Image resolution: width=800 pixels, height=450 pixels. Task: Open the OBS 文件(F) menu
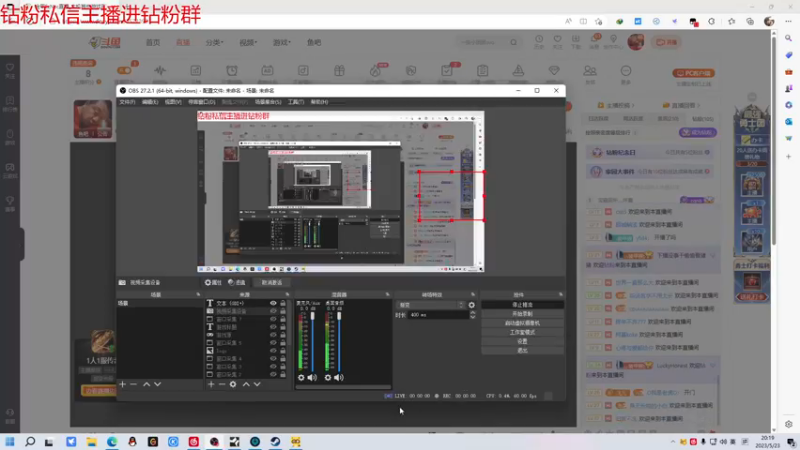pos(127,102)
